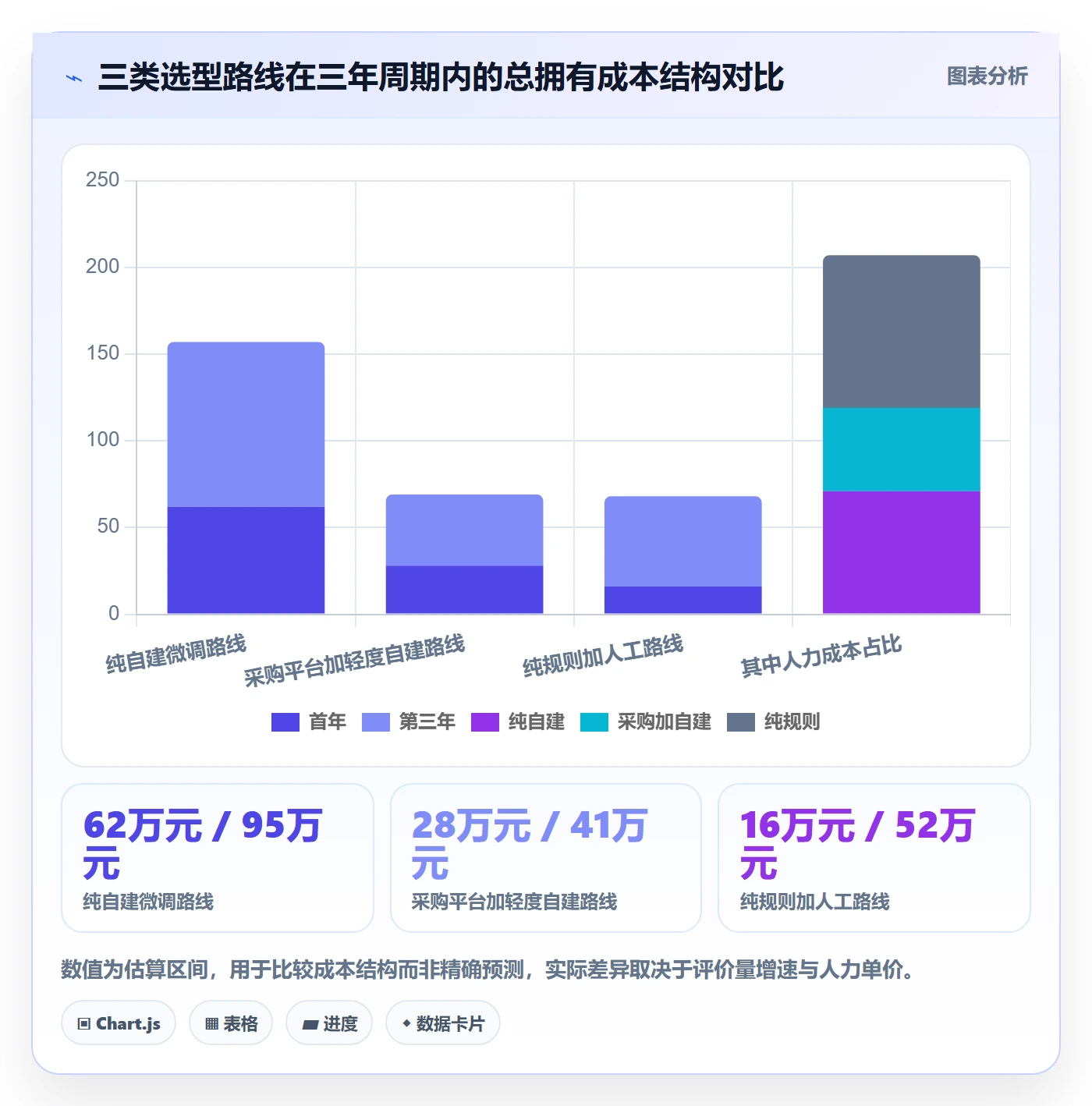
Task: Click the x-axis label 纯规则加人工路线
Action: click(603, 655)
